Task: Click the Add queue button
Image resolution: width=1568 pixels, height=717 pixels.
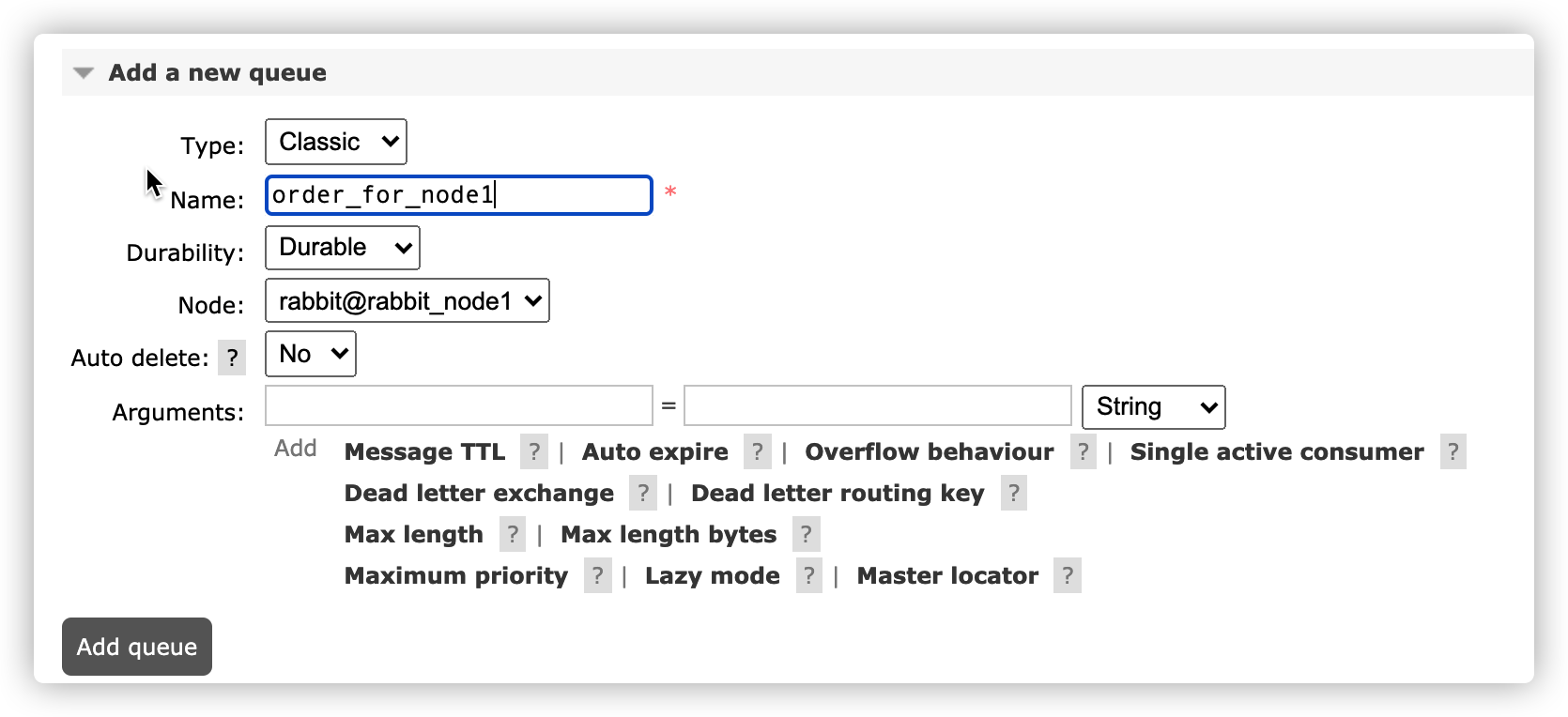Action: (137, 647)
